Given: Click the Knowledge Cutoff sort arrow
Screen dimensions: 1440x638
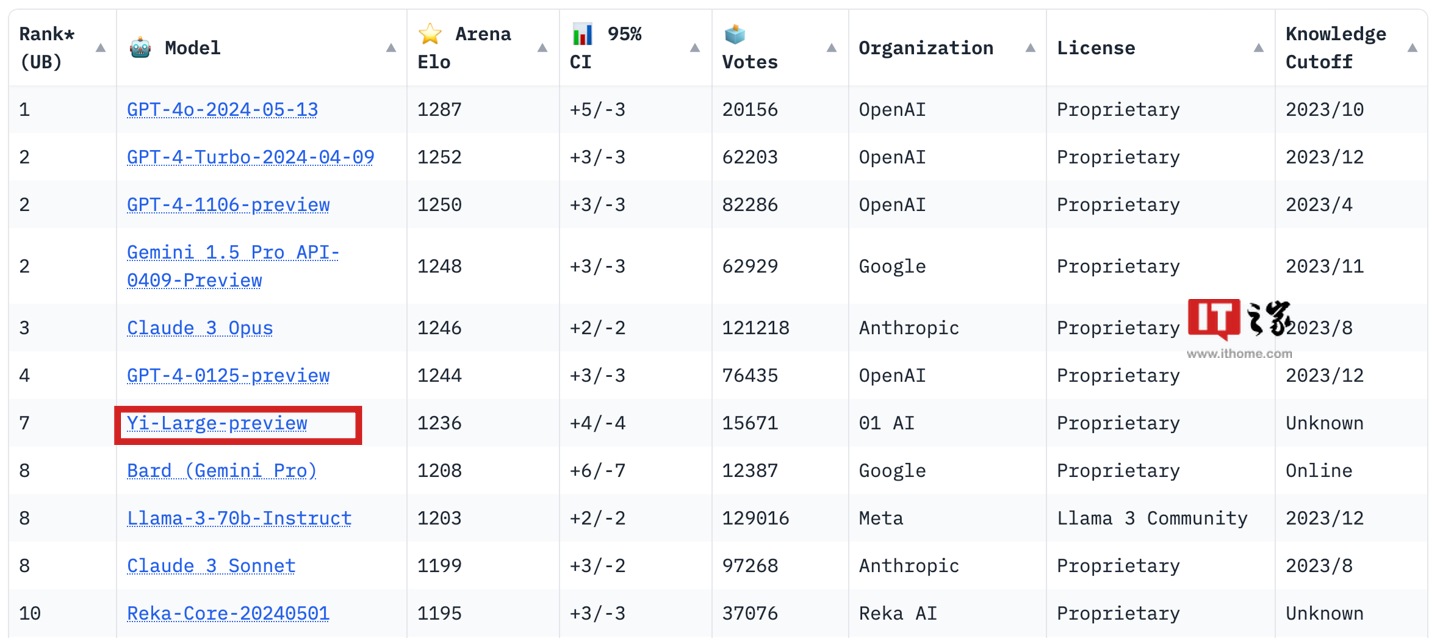Looking at the screenshot, I should pos(1412,48).
